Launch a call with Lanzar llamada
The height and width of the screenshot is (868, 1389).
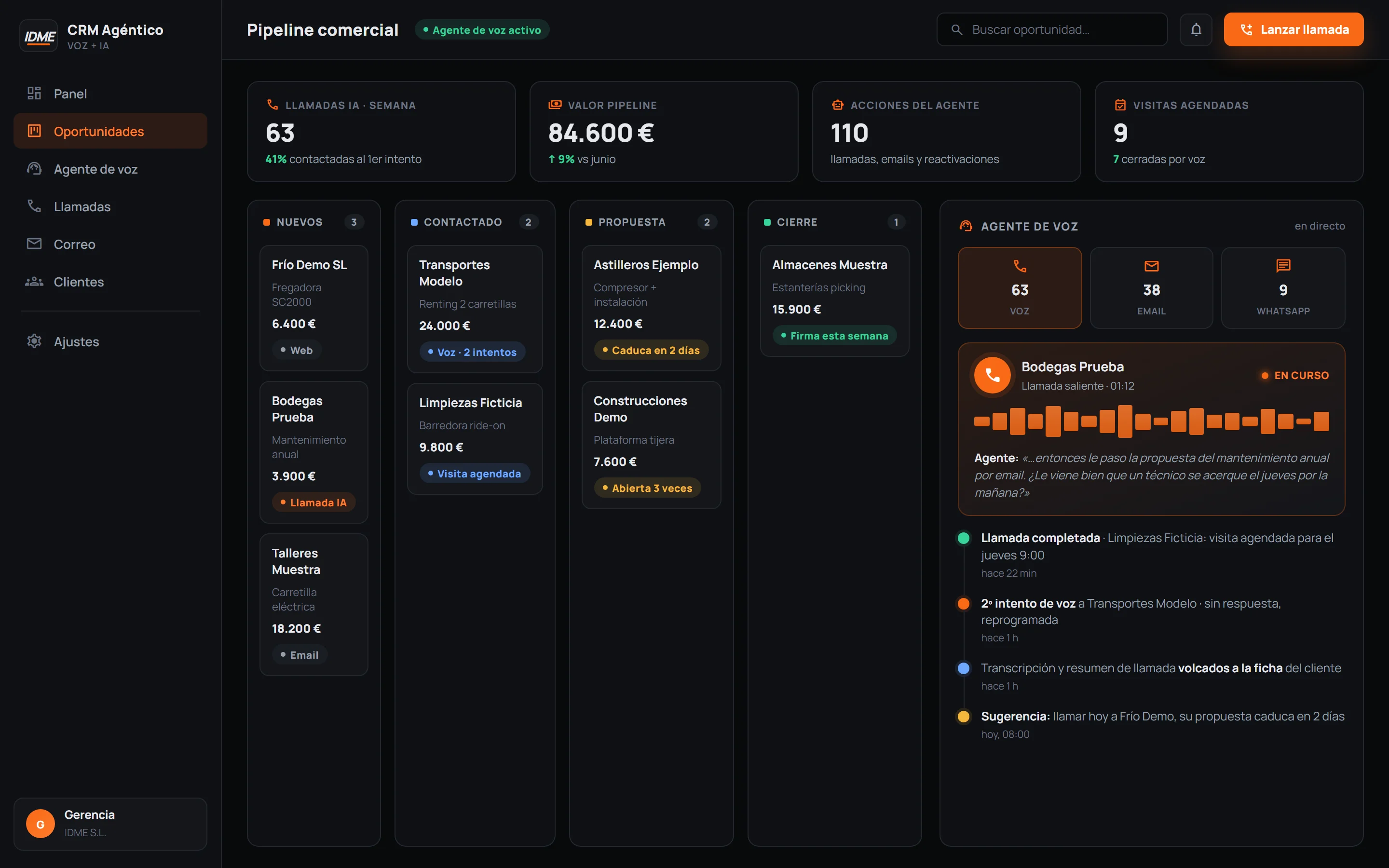tap(1294, 29)
